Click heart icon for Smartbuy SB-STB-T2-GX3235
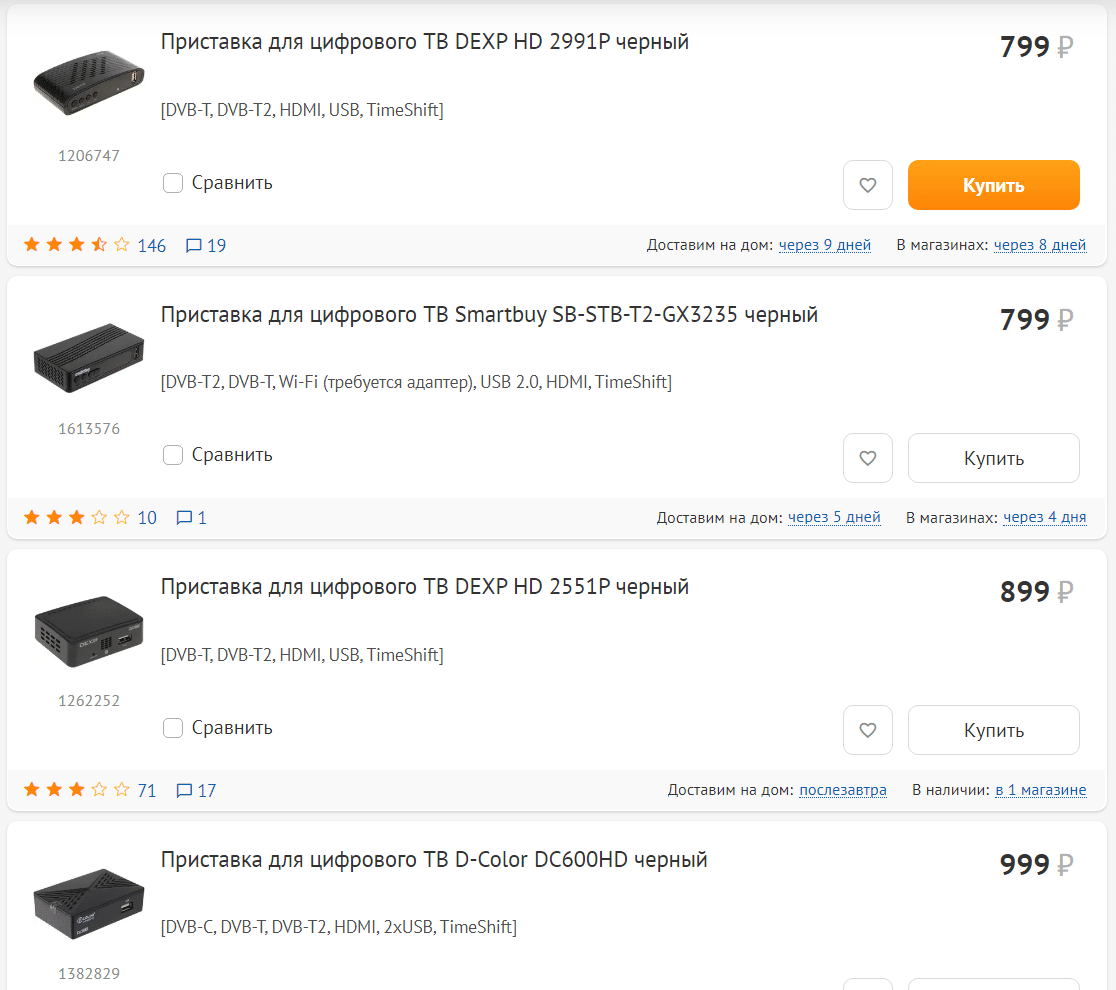Screen dimensions: 1116x990 click(867, 458)
